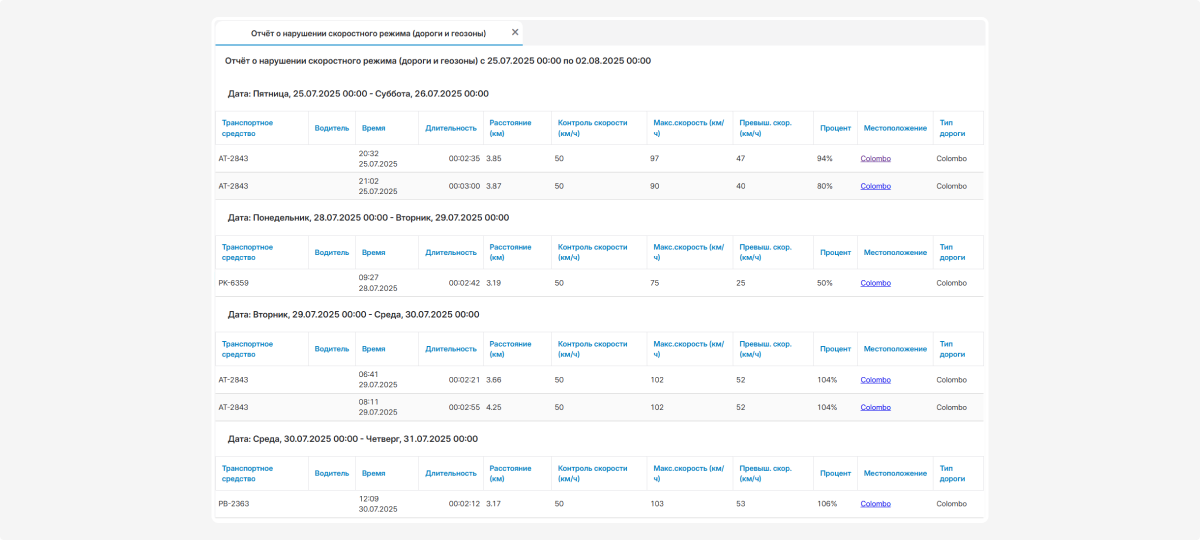The width and height of the screenshot is (1200, 540).
Task: Select the PB-2363 vehicle cell
Action: [x=234, y=504]
